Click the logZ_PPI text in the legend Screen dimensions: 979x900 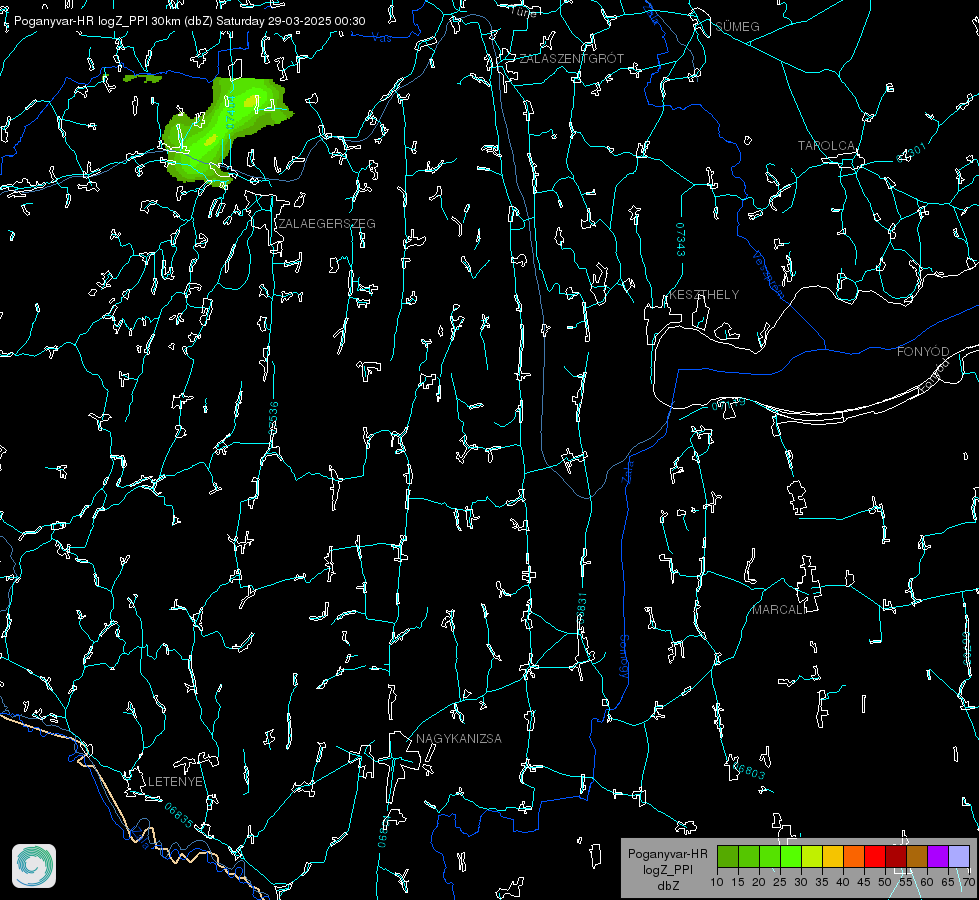click(x=668, y=870)
